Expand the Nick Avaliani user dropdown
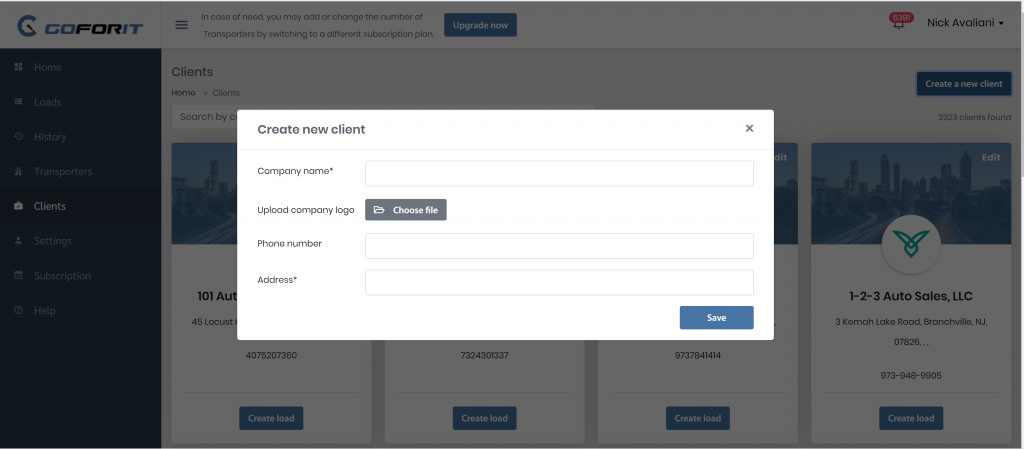This screenshot has height=449, width=1024. [x=965, y=23]
